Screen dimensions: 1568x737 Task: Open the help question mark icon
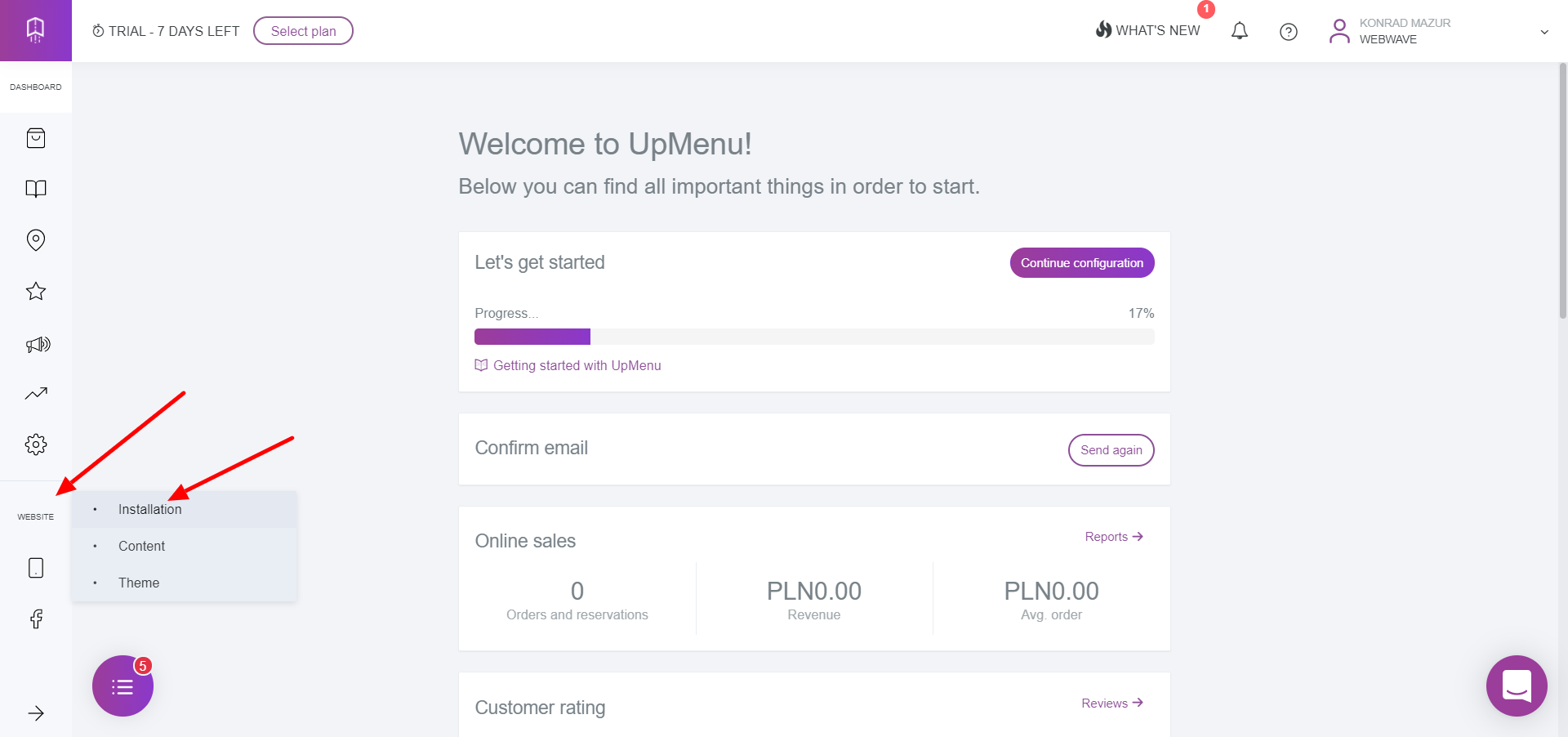coord(1289,32)
